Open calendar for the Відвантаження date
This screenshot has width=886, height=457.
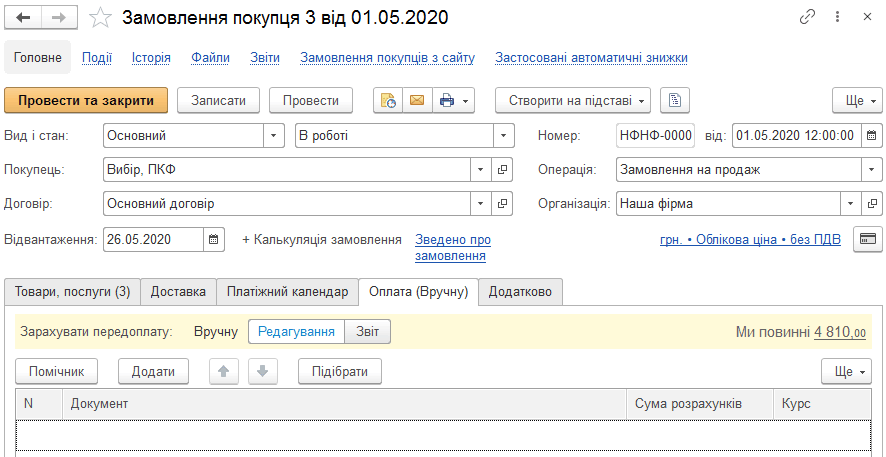pos(214,240)
